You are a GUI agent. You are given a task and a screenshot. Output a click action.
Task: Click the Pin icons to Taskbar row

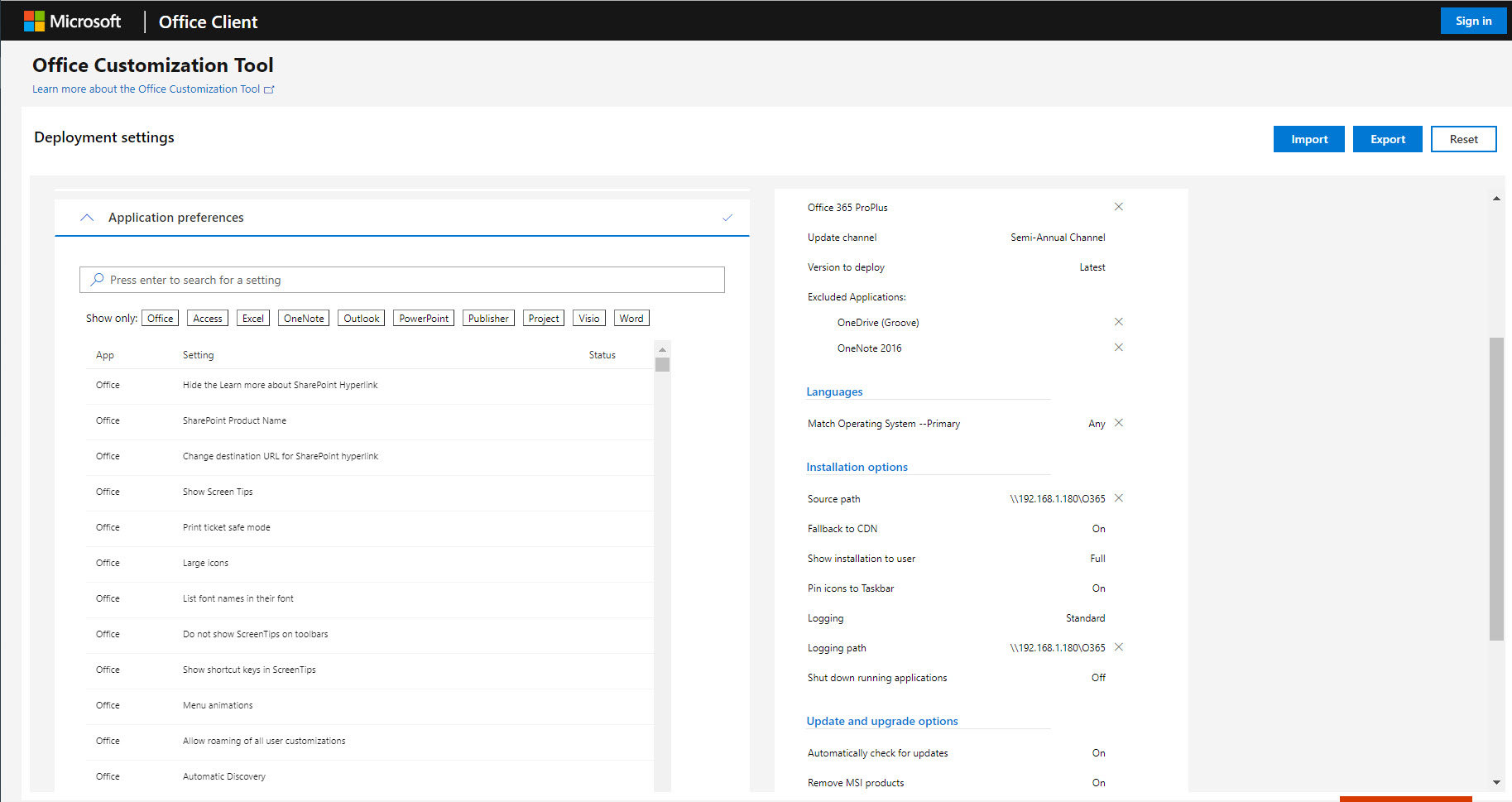(956, 588)
